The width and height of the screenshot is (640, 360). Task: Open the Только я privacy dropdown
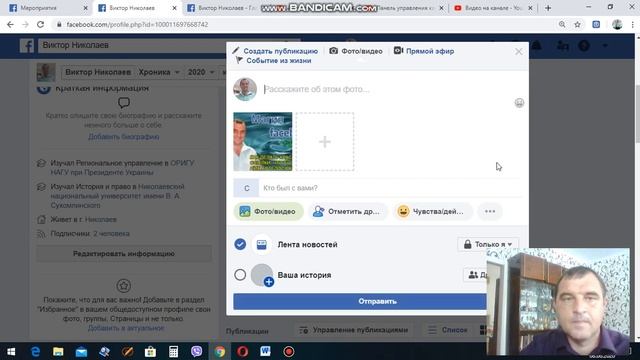(488, 244)
